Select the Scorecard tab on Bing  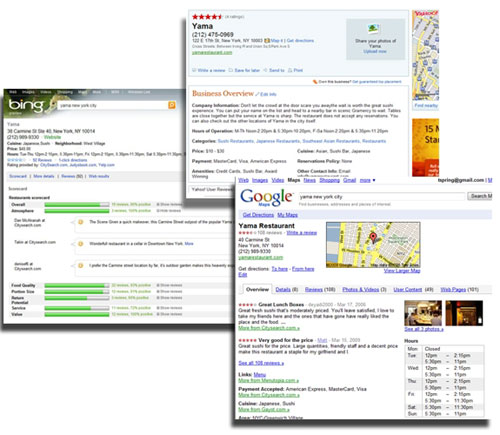[18, 176]
